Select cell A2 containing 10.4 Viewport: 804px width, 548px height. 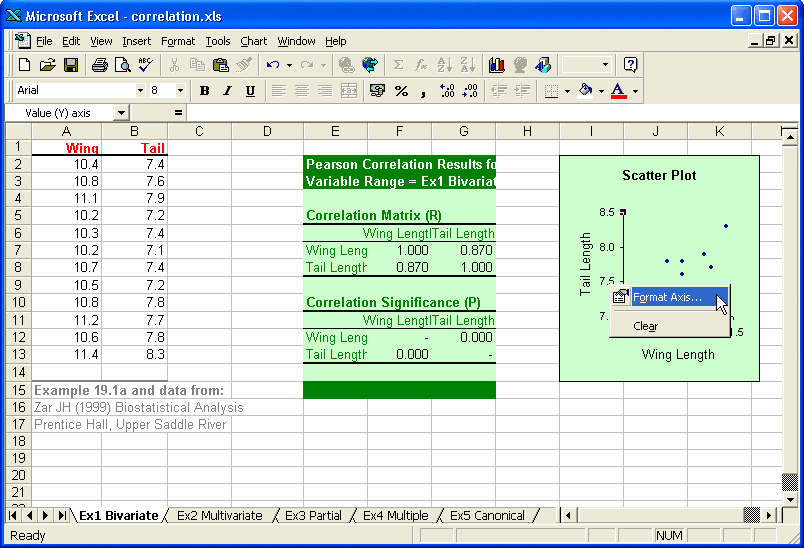point(67,164)
